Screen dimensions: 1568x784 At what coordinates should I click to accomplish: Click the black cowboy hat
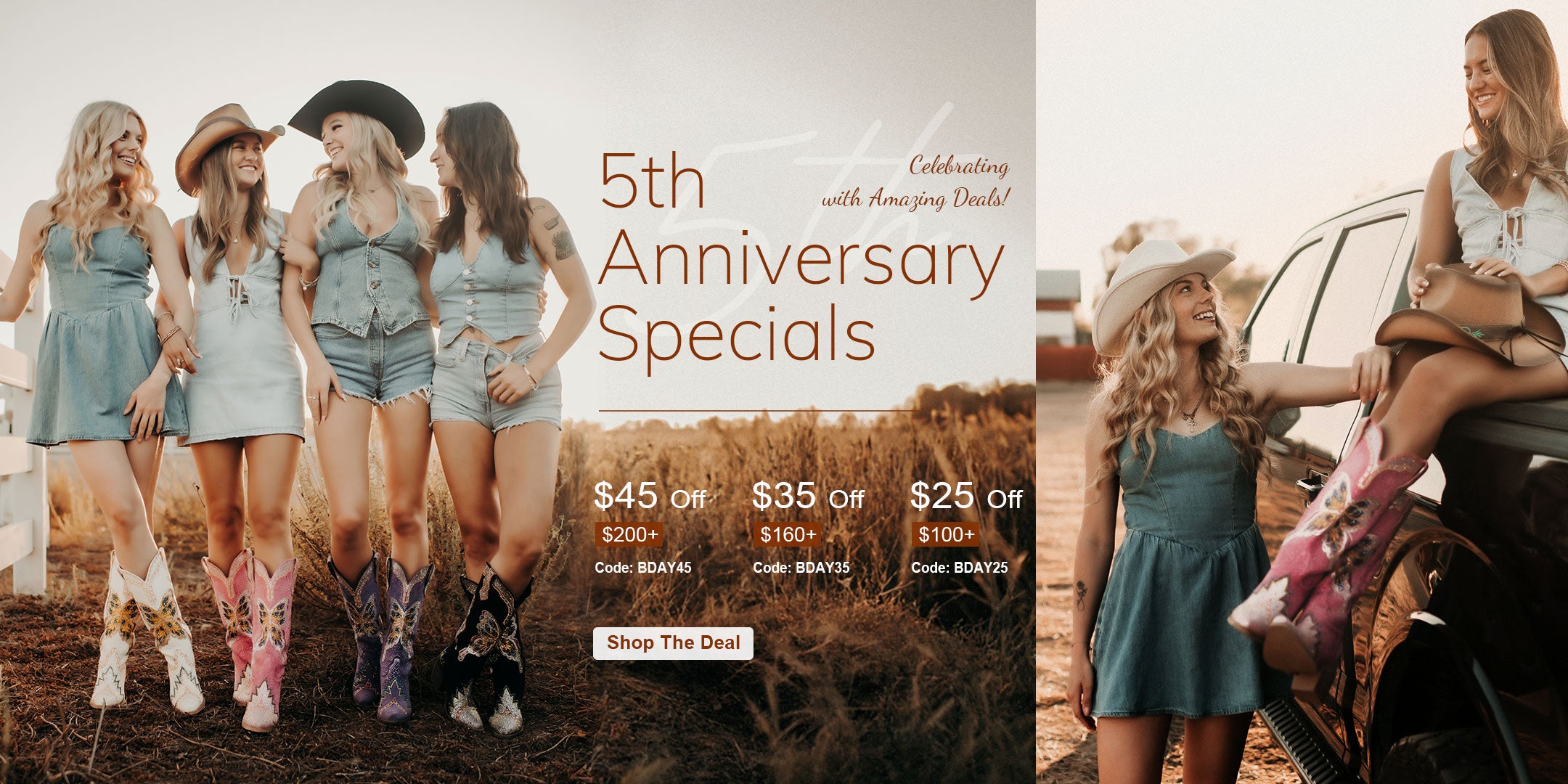[357, 115]
